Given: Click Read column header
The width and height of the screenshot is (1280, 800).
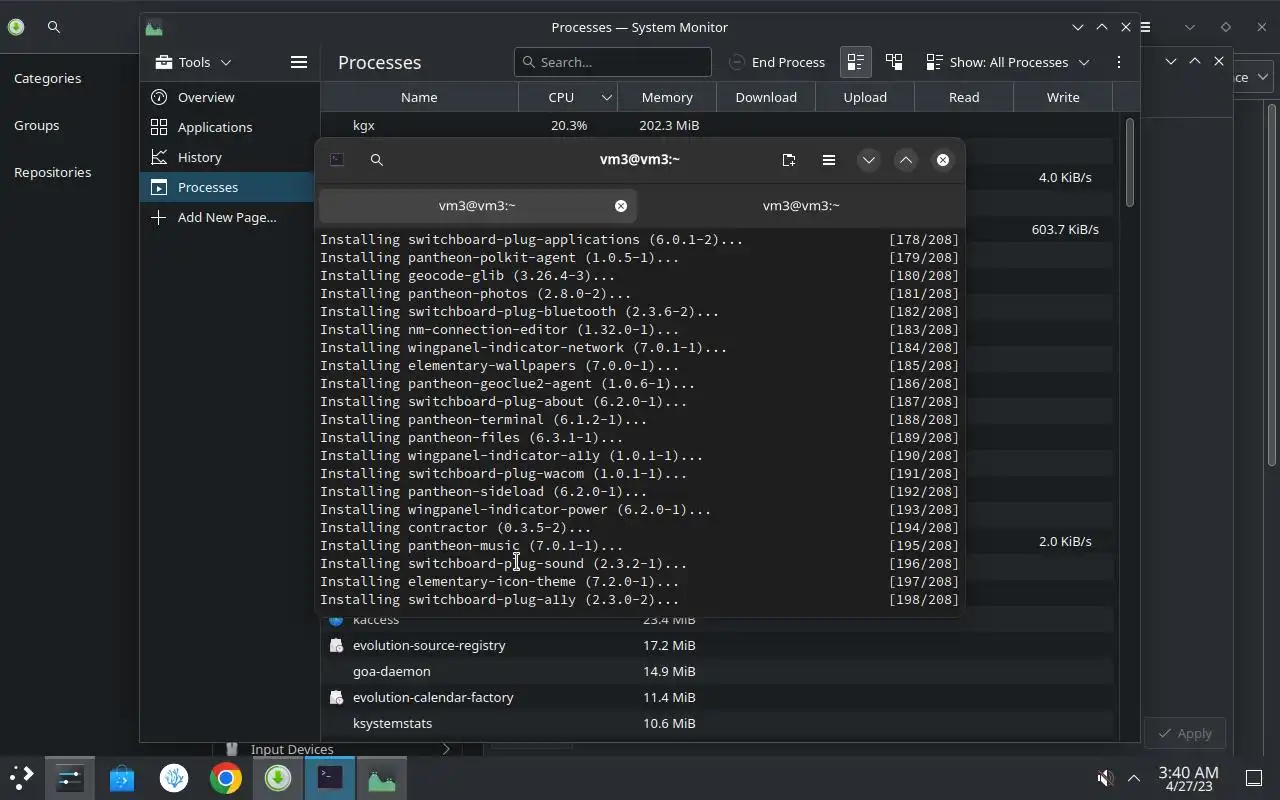Looking at the screenshot, I should point(963,97).
